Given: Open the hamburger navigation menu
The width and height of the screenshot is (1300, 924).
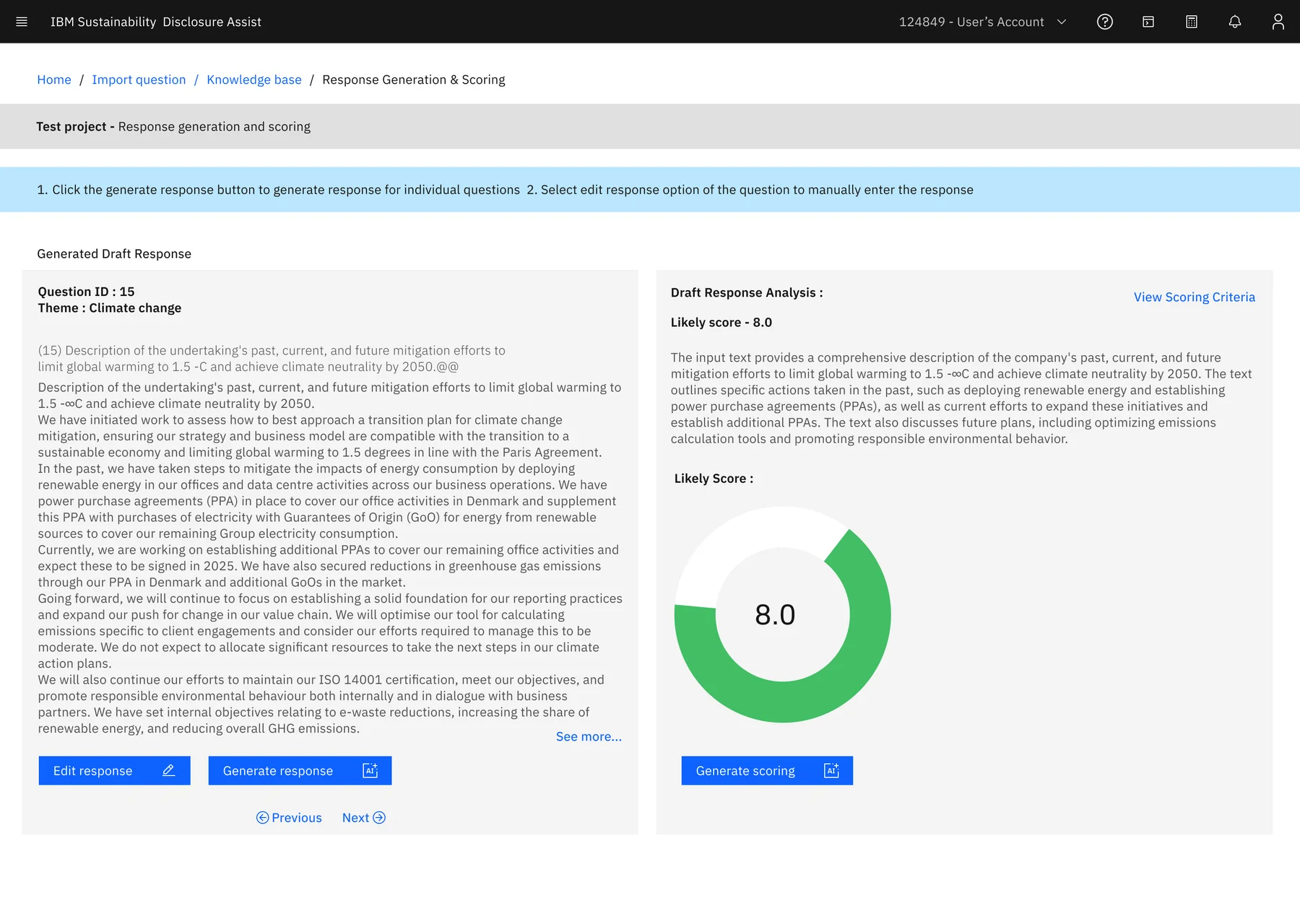Looking at the screenshot, I should [x=22, y=22].
